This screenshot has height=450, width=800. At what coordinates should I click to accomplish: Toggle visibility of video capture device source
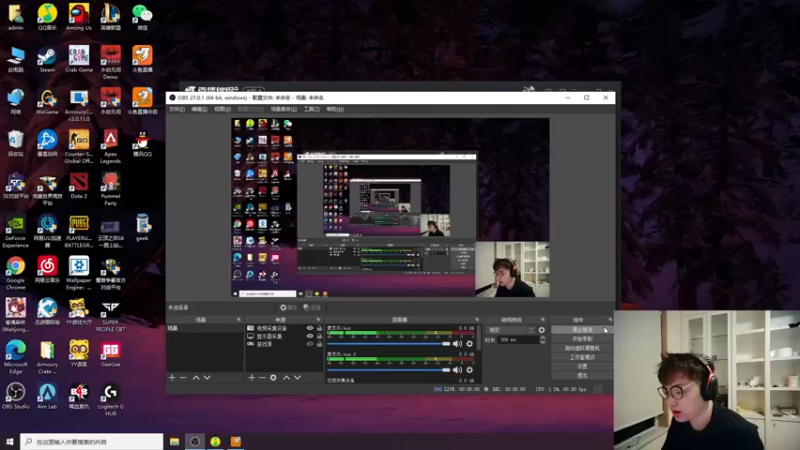(x=310, y=328)
